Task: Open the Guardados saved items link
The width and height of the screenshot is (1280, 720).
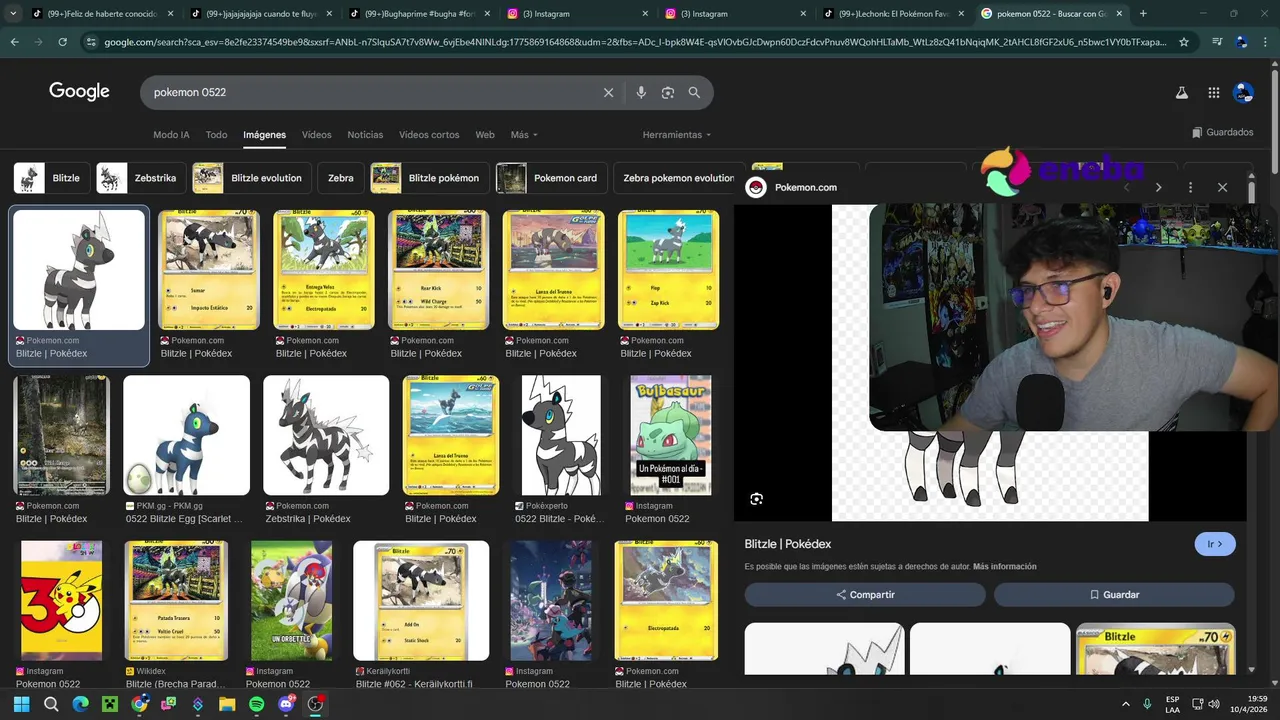Action: click(1222, 132)
